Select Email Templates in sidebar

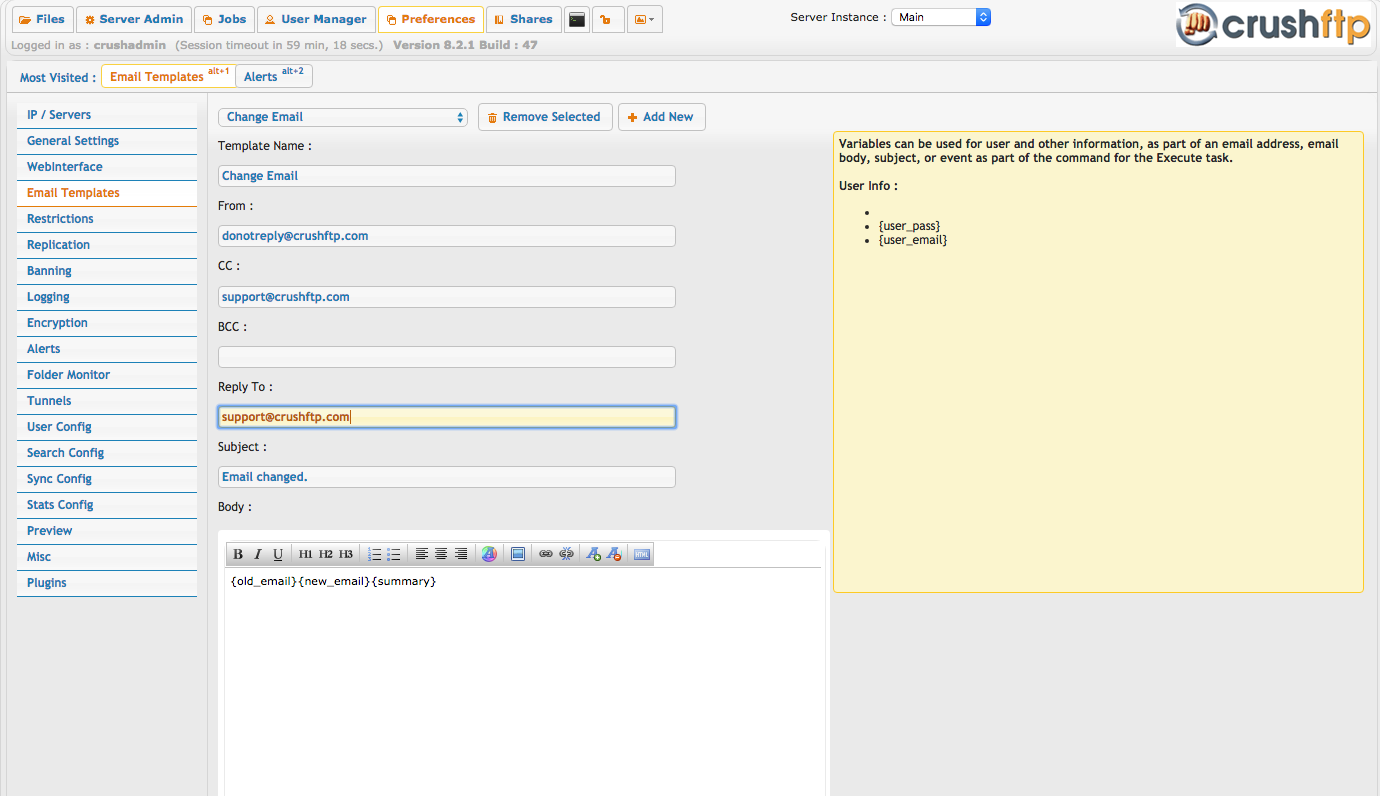(107, 193)
